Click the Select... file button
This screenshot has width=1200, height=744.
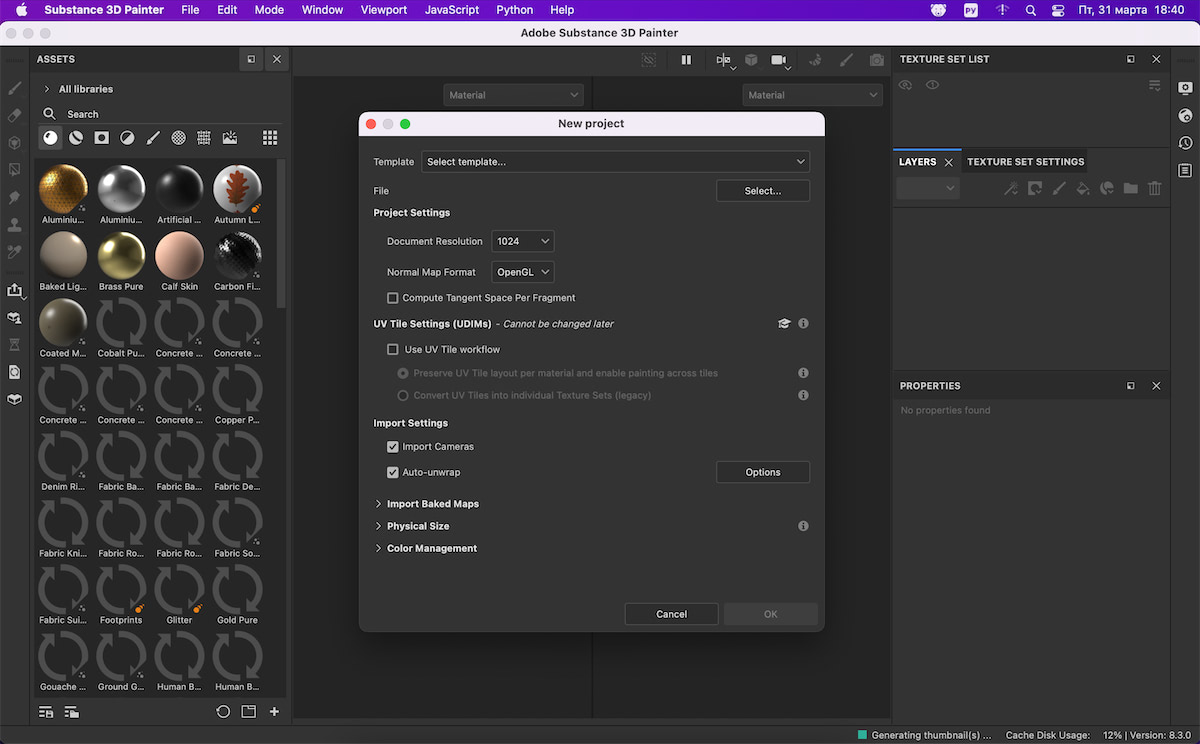[x=762, y=191]
